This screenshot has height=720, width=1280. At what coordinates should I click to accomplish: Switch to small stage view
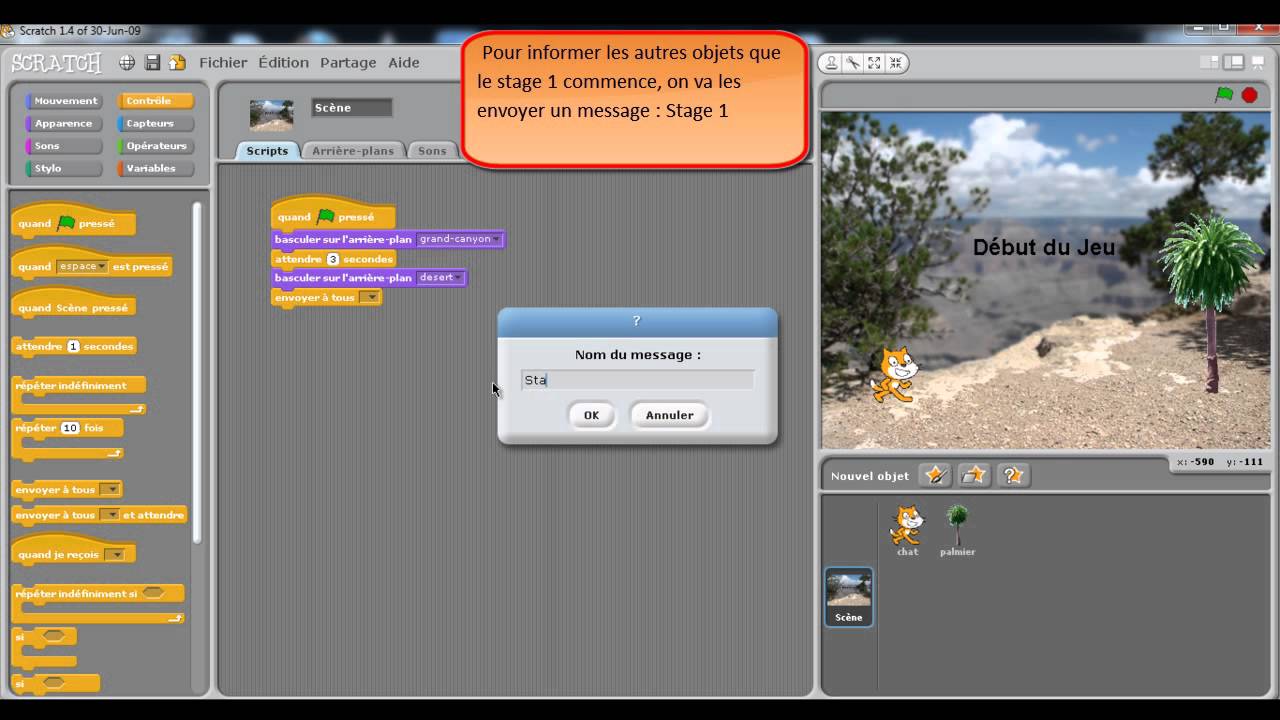tap(1212, 63)
